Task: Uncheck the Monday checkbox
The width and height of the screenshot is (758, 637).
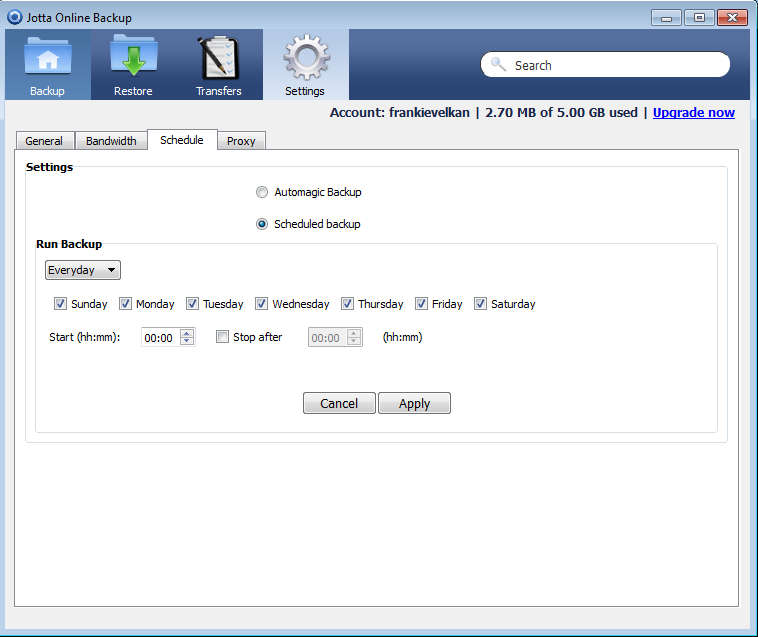Action: point(125,304)
